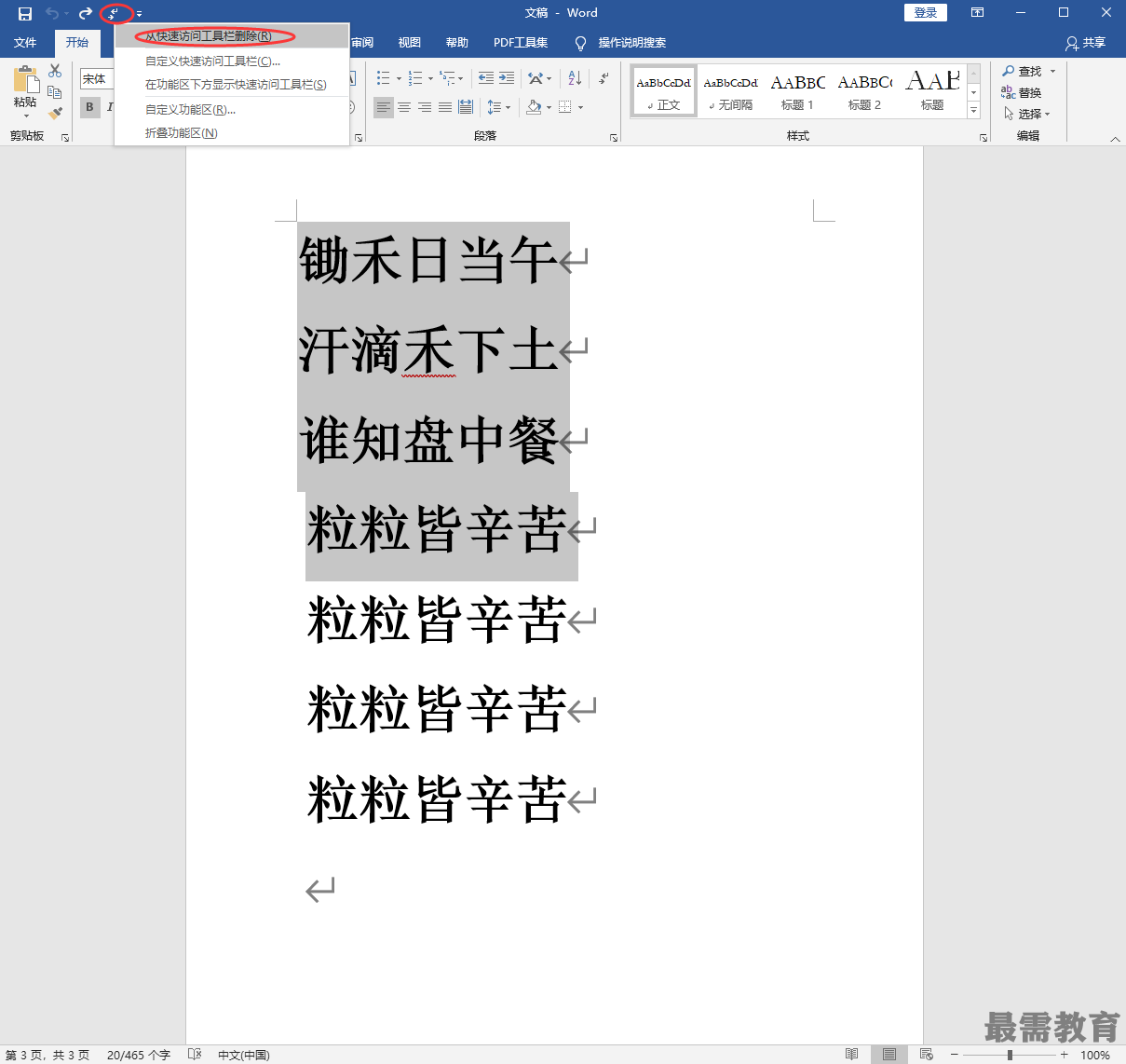Open the Customize Quick Access Toolbar arrow
1126x1064 pixels.
pos(139,14)
